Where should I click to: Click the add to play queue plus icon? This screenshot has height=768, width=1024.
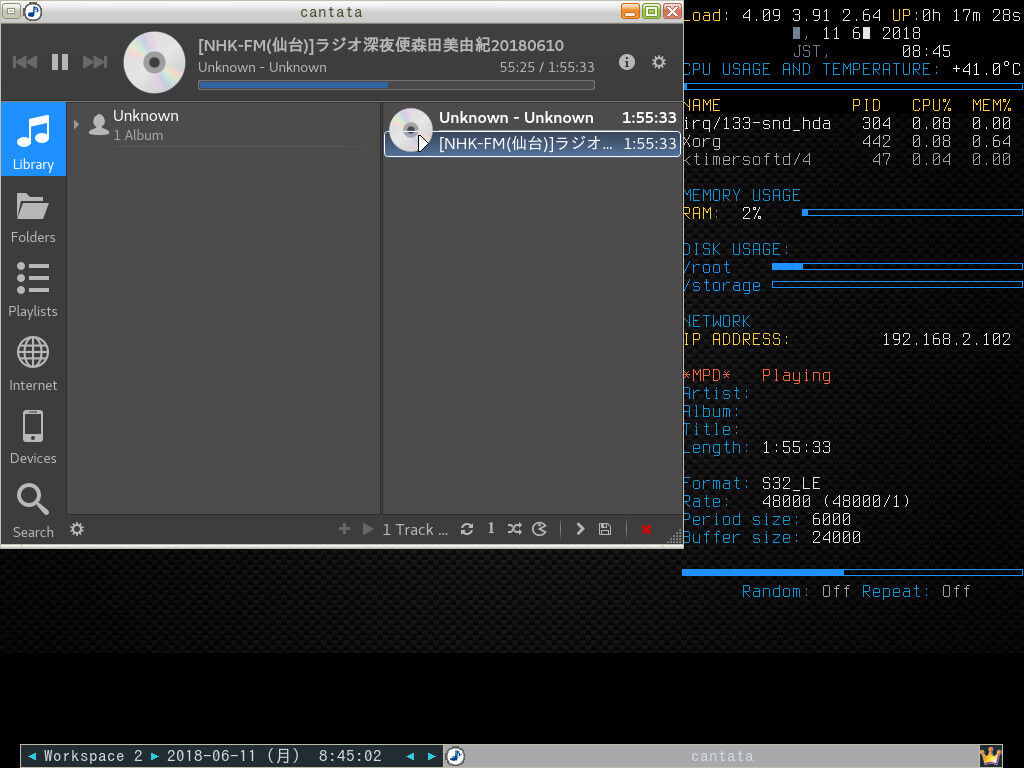click(345, 529)
